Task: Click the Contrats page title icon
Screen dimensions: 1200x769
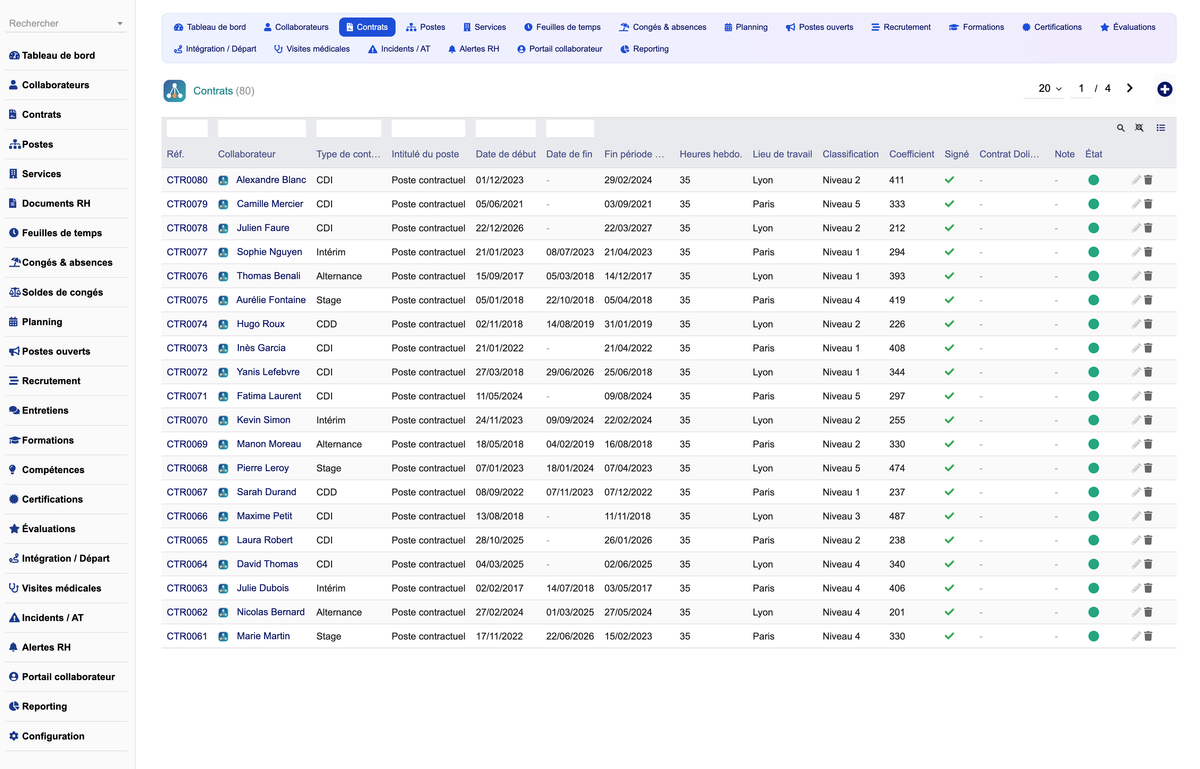Action: pyautogui.click(x=175, y=91)
